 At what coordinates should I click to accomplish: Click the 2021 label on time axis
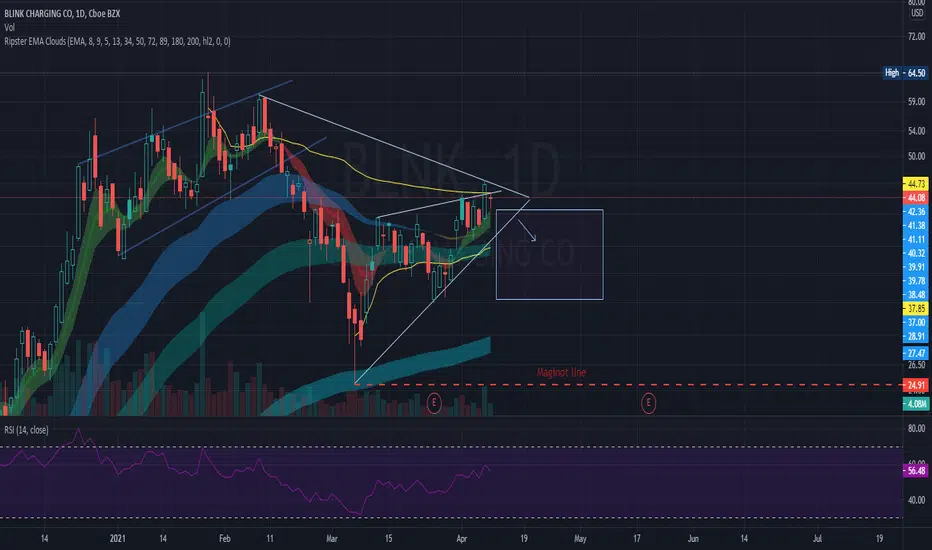[x=118, y=539]
